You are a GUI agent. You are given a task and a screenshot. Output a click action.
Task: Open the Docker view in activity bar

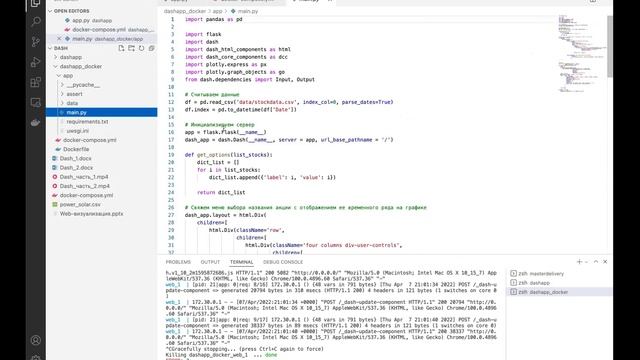(x=36, y=122)
